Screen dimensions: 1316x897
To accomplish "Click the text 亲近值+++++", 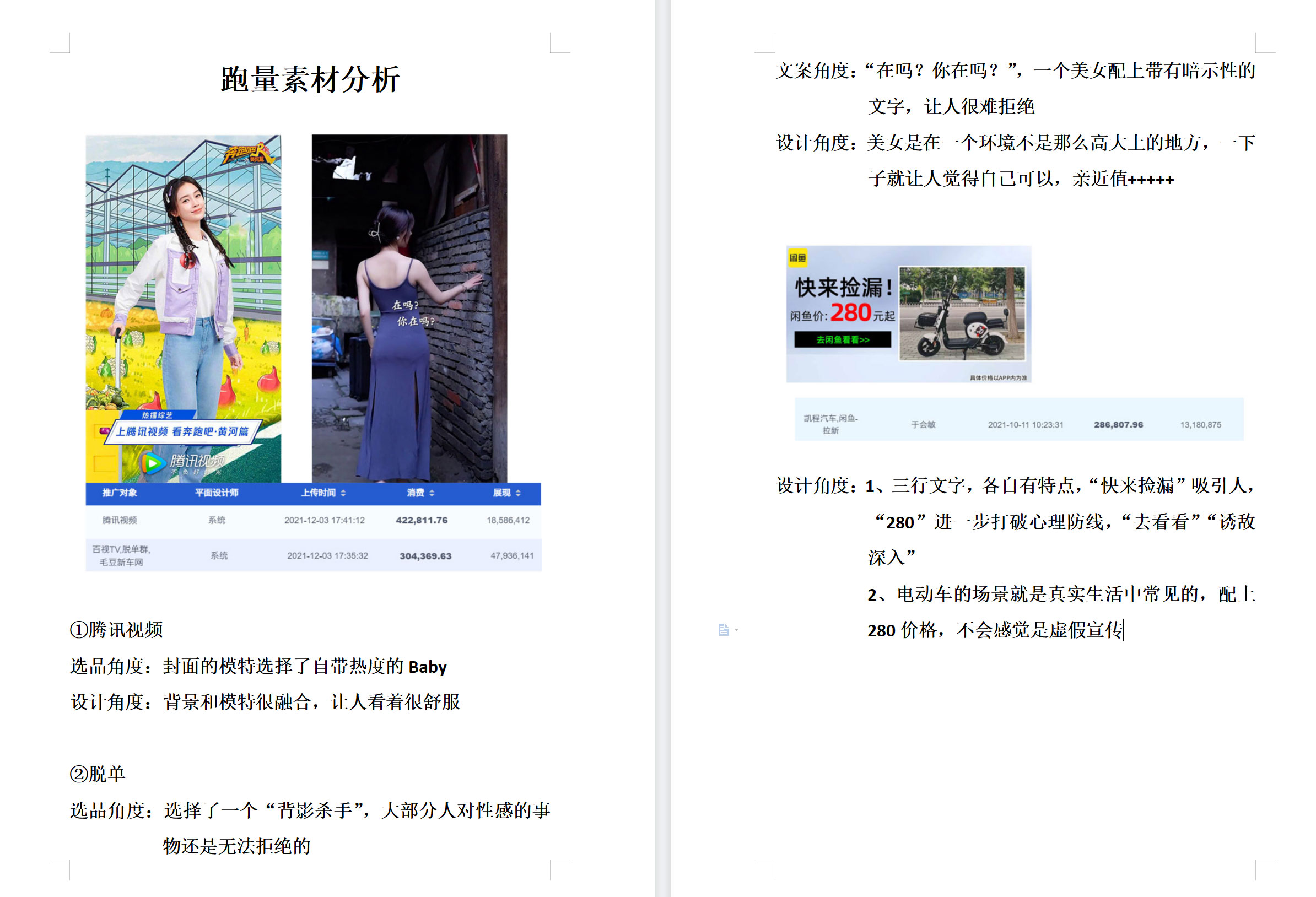I will 1123,179.
